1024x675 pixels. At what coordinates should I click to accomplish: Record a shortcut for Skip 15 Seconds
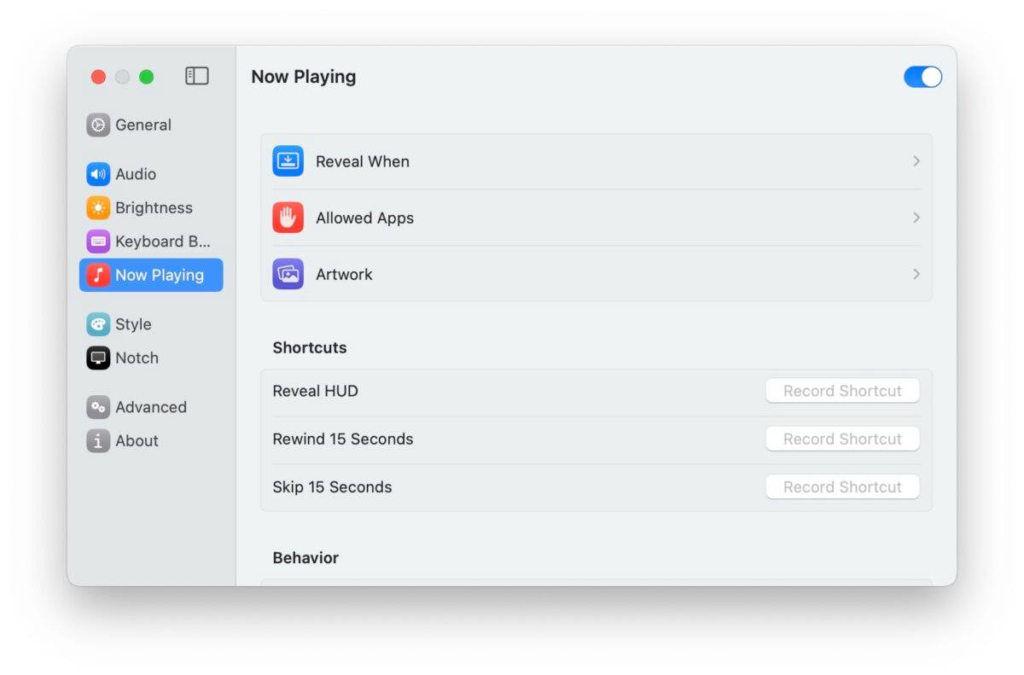coord(842,486)
